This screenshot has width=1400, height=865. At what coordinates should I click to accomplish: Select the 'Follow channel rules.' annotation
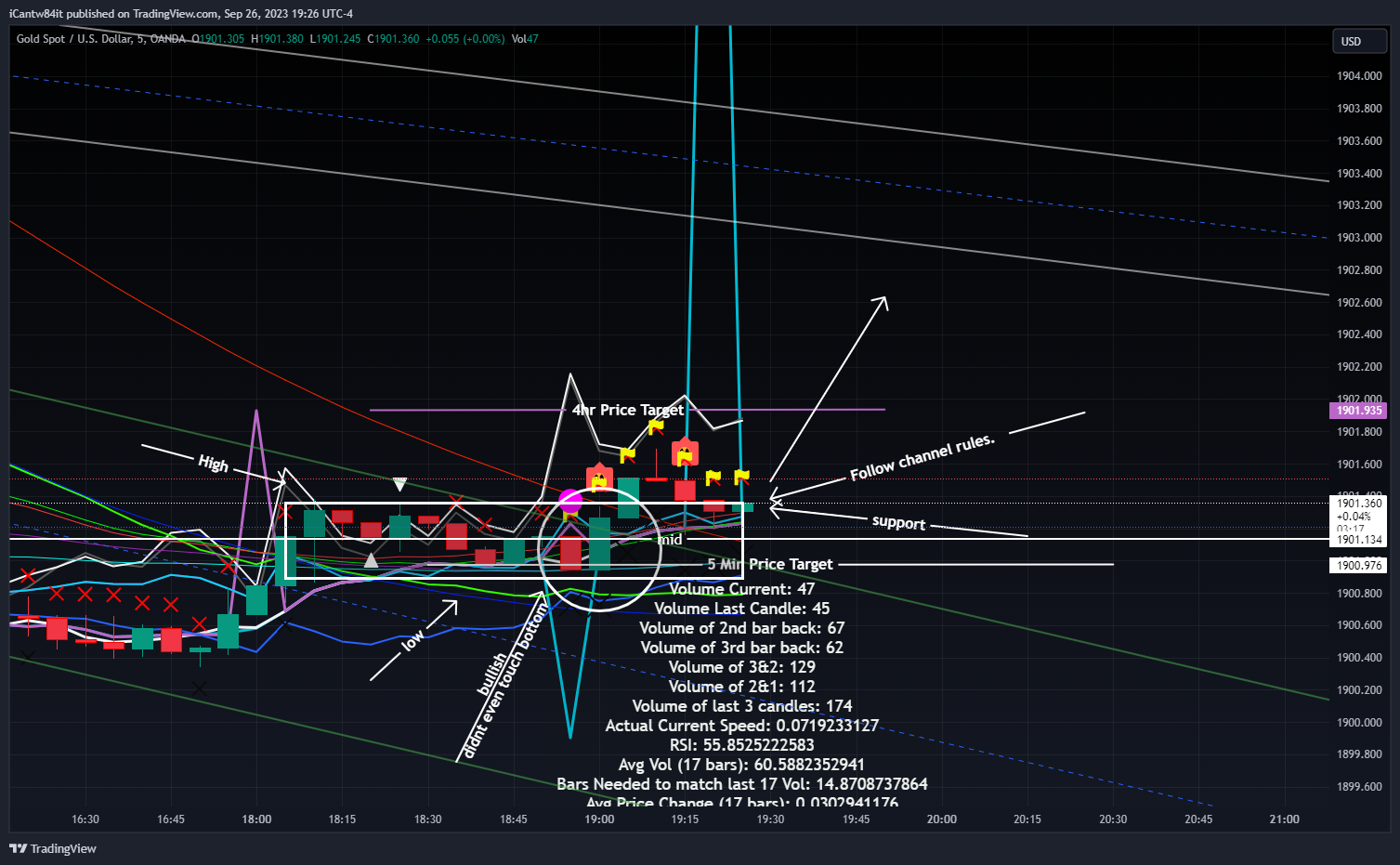(922, 457)
